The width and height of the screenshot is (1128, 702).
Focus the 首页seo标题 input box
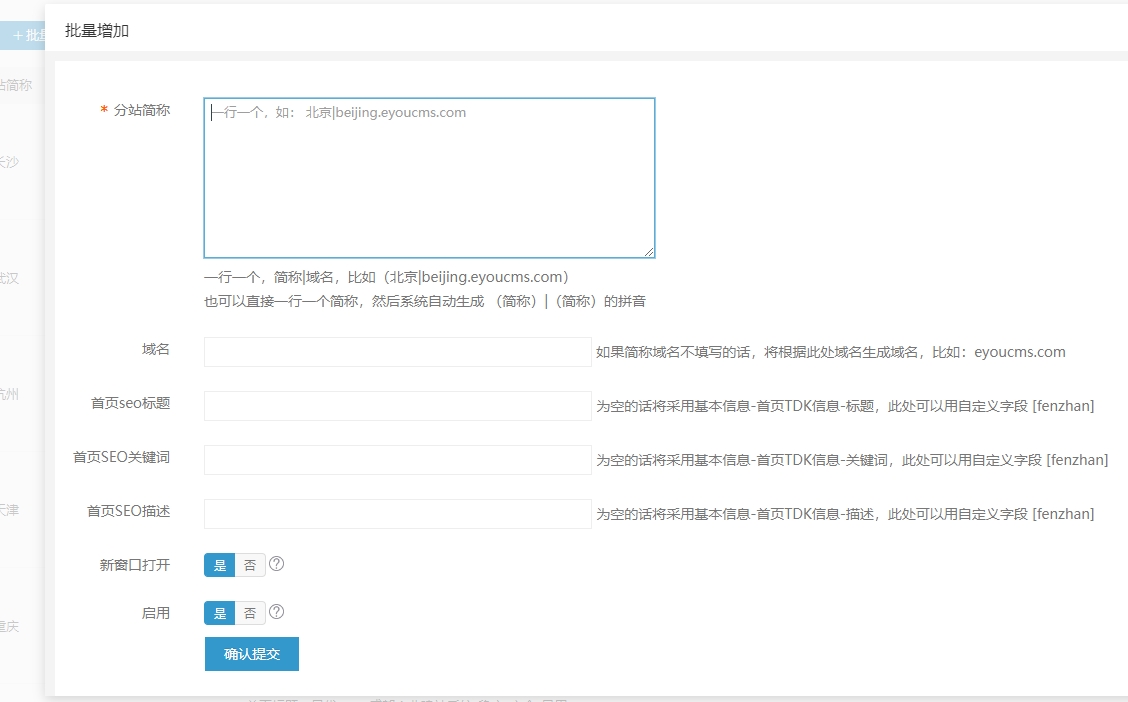click(397, 406)
